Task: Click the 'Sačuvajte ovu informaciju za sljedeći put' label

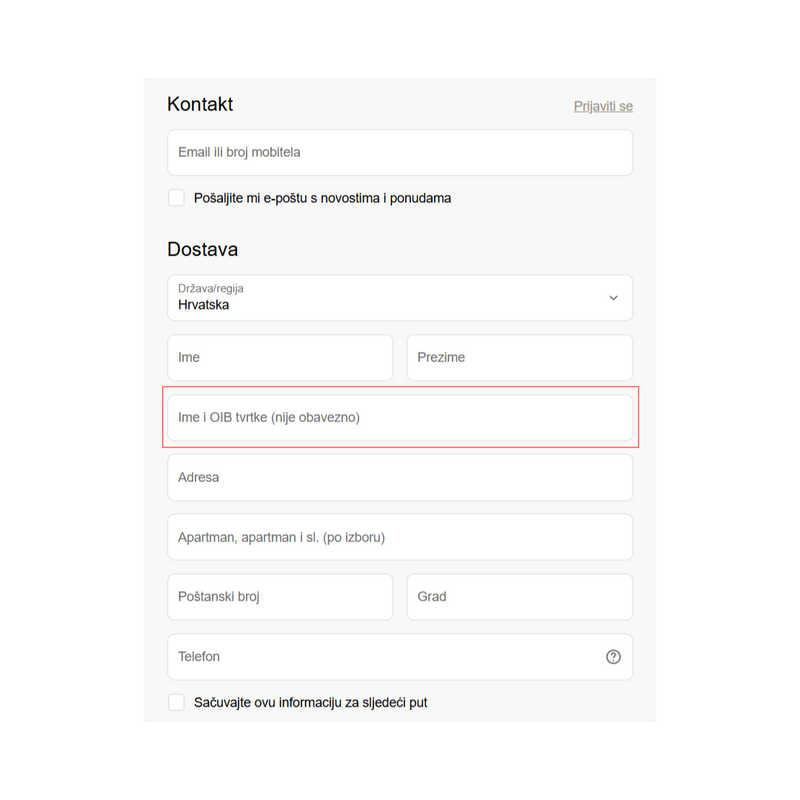Action: pyautogui.click(x=310, y=702)
